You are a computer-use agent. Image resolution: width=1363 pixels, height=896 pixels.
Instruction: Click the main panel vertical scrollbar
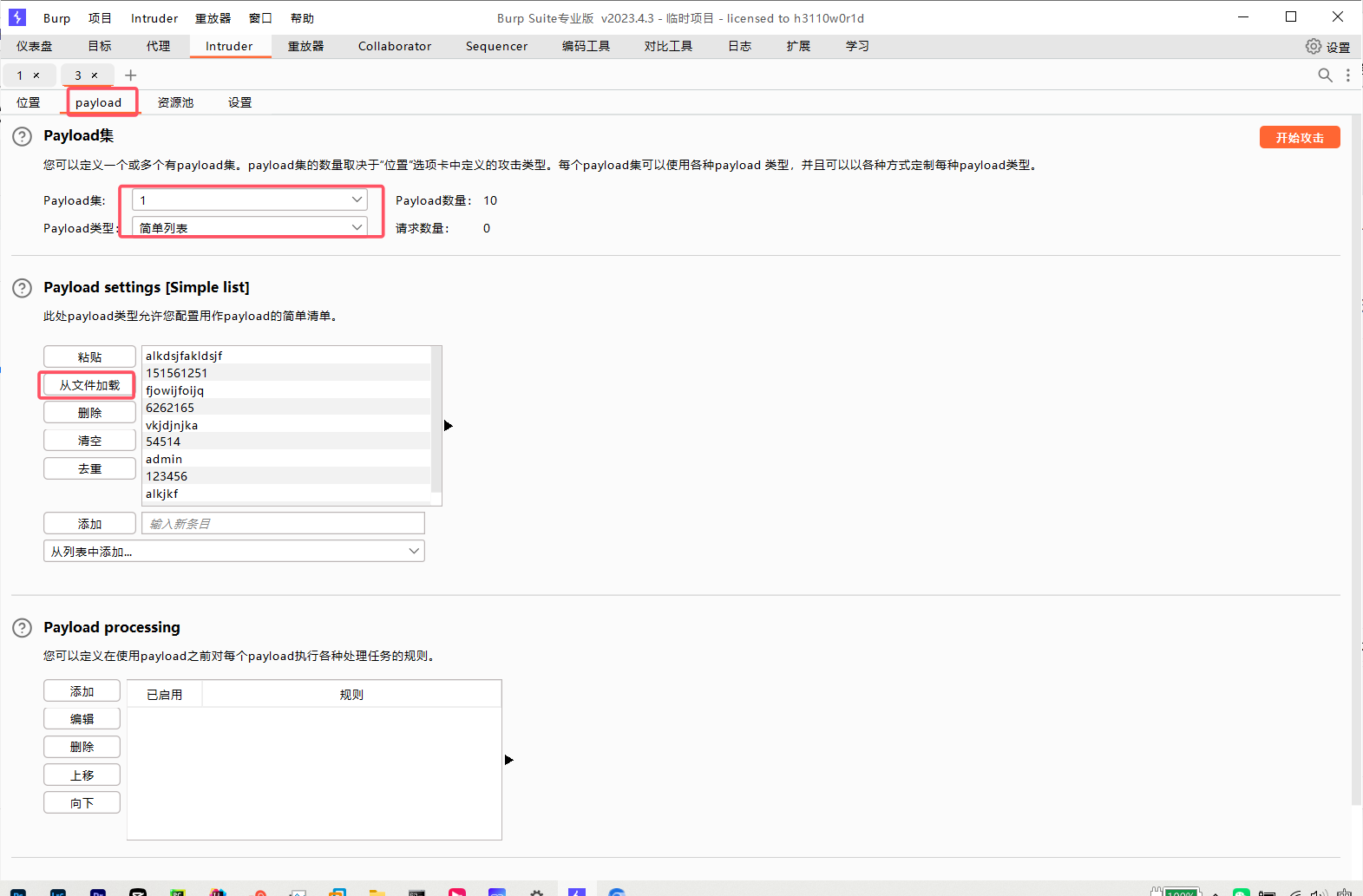1356,460
